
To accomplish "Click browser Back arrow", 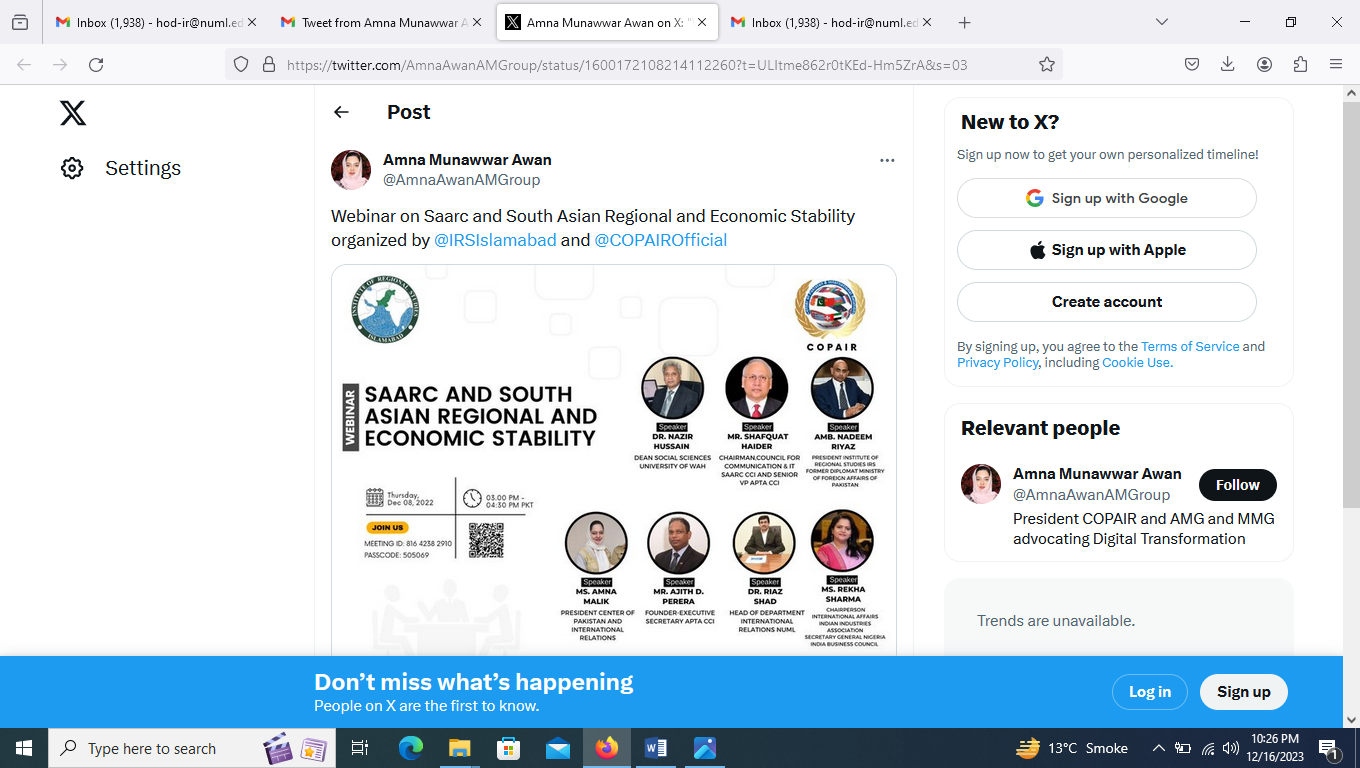I will click(24, 64).
